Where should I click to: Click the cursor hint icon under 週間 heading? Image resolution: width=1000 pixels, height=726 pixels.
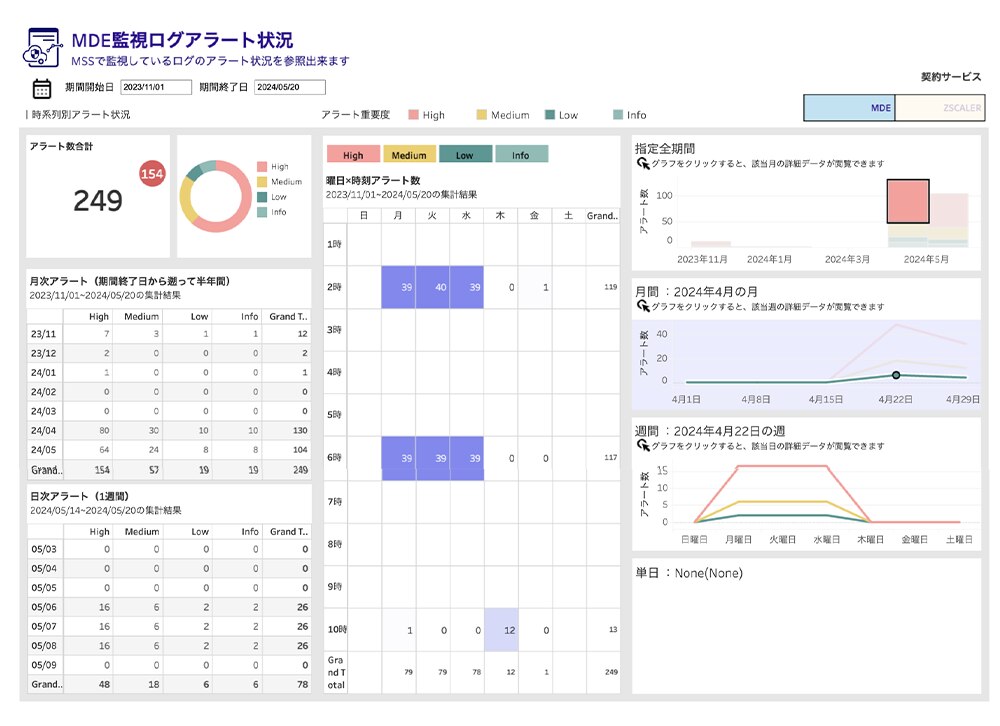(641, 444)
